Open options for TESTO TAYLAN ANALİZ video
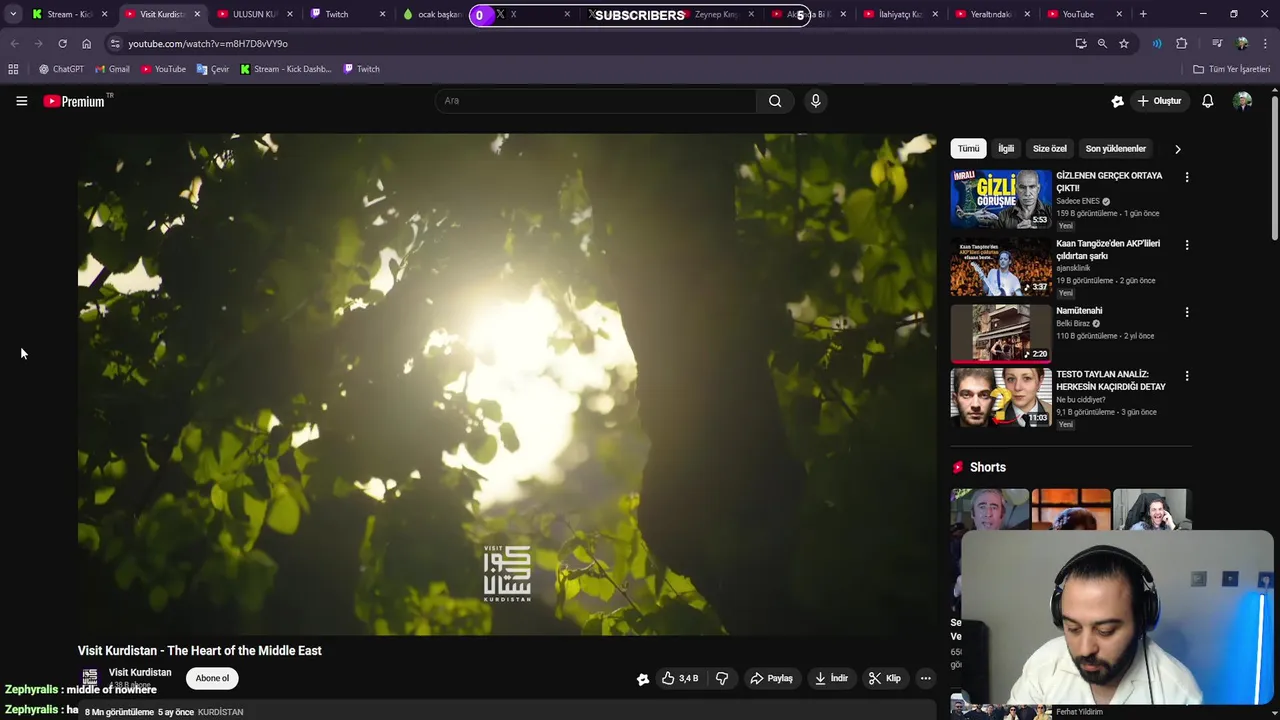The width and height of the screenshot is (1280, 720). (1187, 376)
